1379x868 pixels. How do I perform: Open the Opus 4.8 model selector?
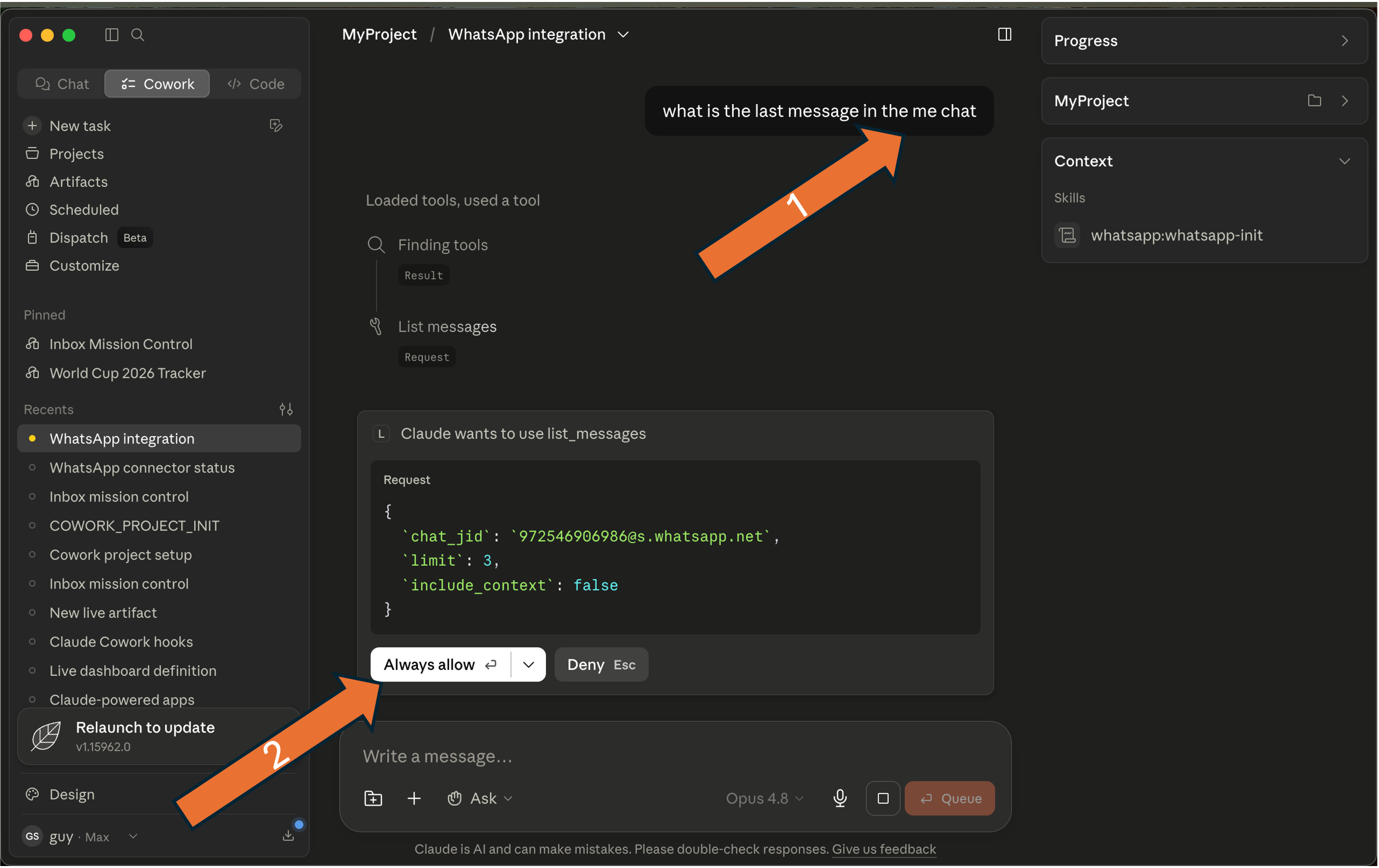764,798
